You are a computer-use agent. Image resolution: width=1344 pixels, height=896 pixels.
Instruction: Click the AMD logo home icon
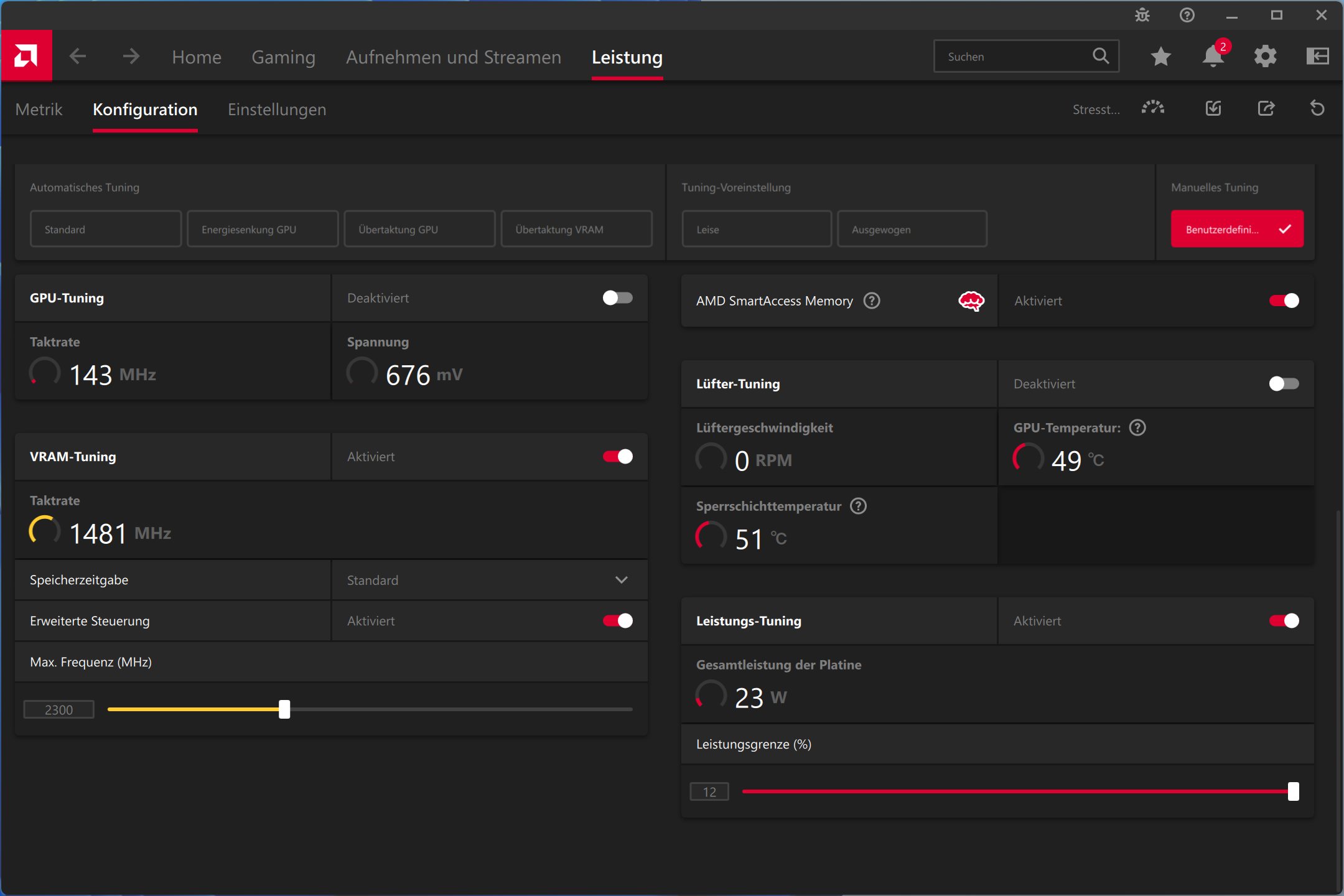pos(26,56)
